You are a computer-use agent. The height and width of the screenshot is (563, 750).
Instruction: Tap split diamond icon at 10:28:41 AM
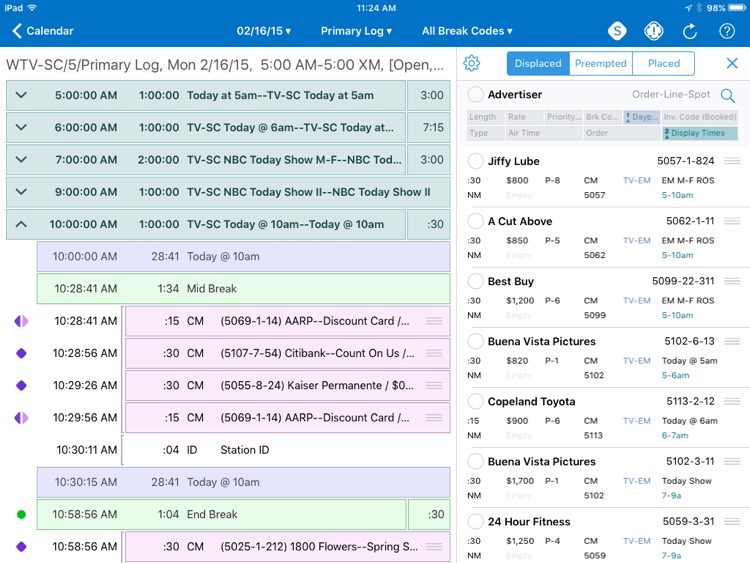[21, 321]
